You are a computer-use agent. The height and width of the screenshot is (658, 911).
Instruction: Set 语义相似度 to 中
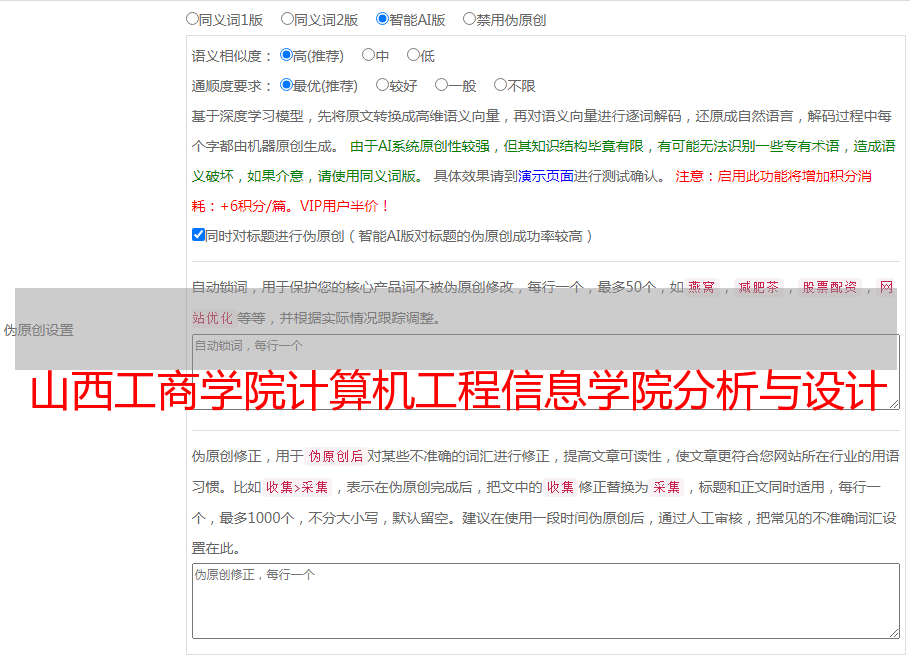point(368,55)
